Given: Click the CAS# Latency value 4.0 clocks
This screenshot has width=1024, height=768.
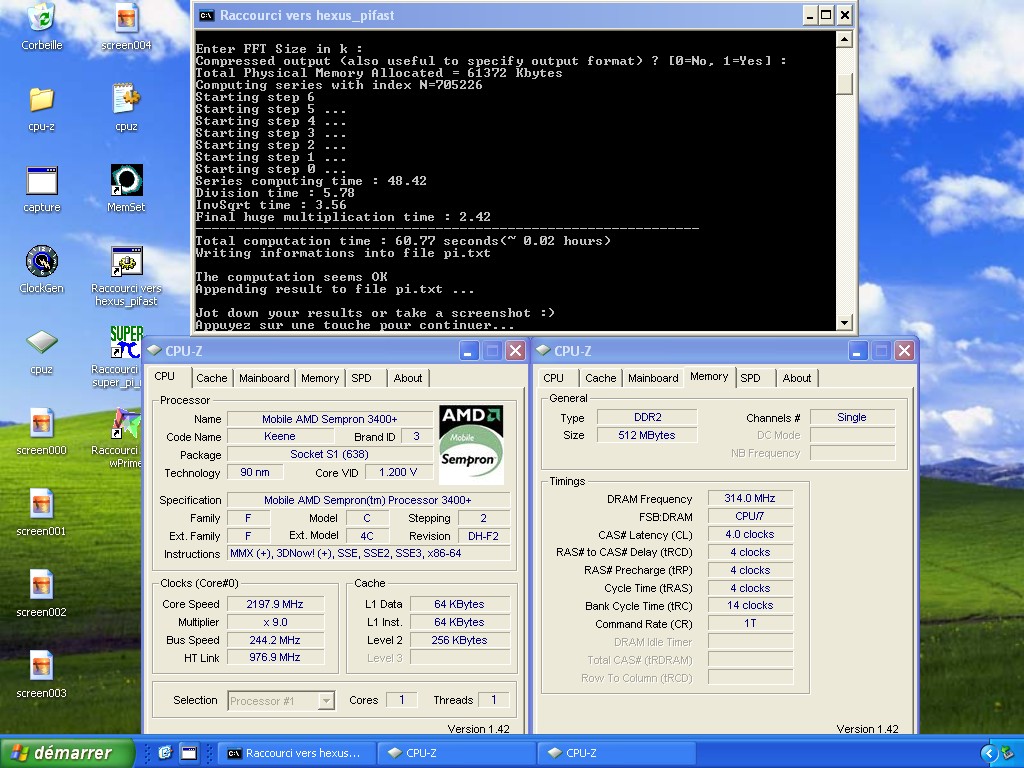Looking at the screenshot, I should [x=750, y=534].
